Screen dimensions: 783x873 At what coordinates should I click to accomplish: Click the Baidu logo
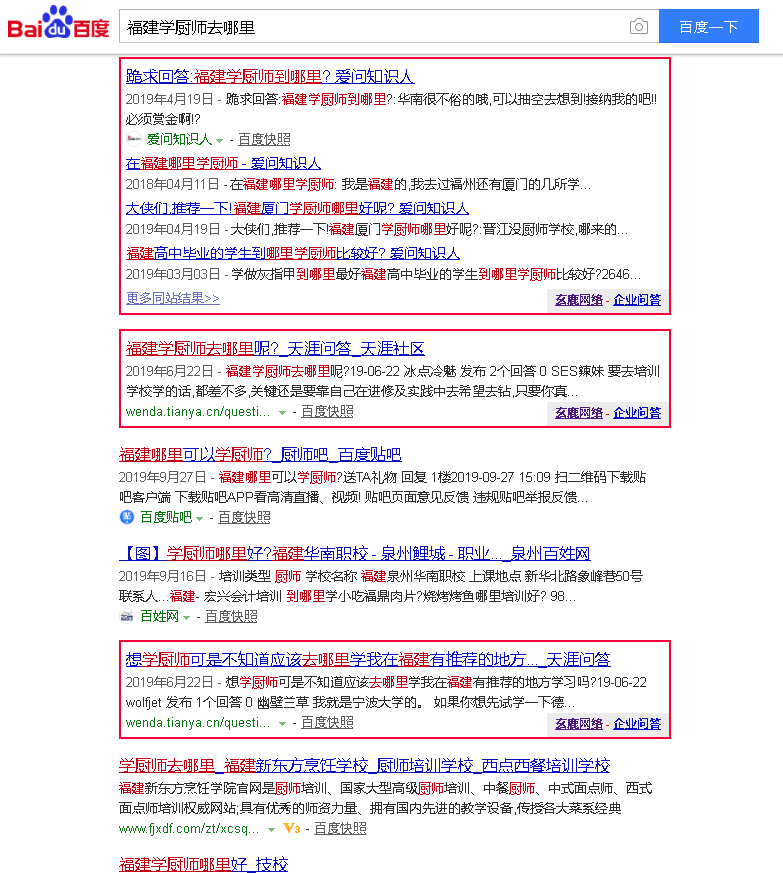pos(58,23)
